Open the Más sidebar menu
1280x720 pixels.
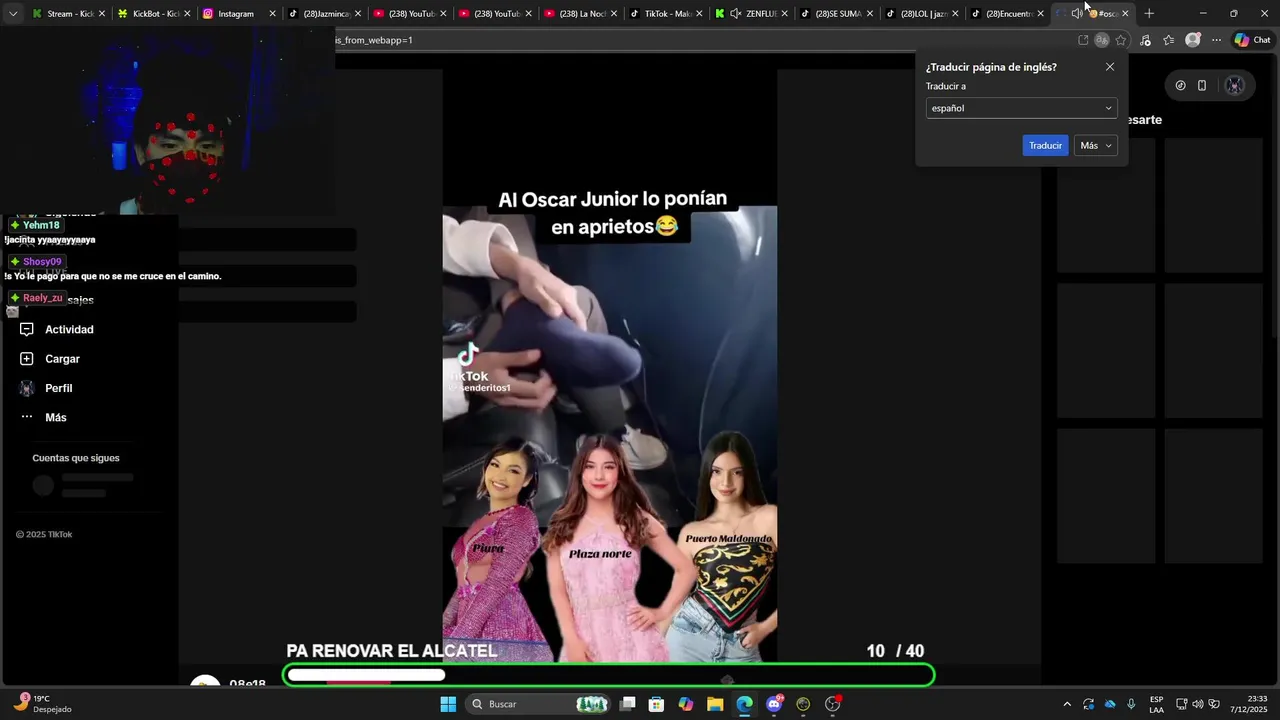pyautogui.click(x=55, y=417)
